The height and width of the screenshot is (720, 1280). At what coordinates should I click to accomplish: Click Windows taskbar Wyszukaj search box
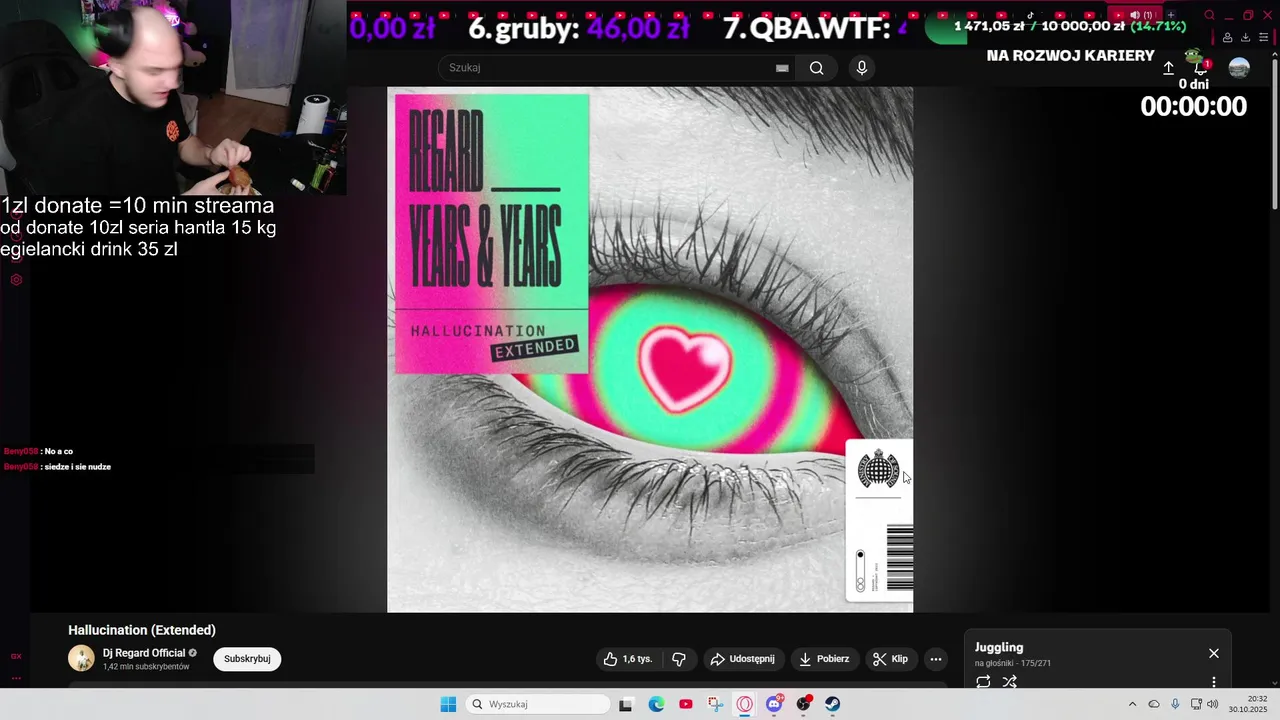pyautogui.click(x=539, y=704)
